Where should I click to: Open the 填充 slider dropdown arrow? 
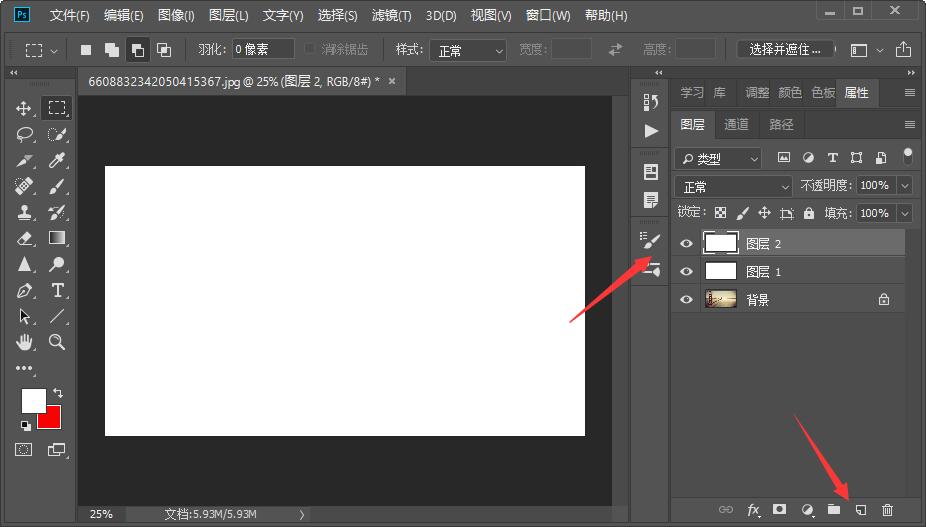(x=905, y=213)
